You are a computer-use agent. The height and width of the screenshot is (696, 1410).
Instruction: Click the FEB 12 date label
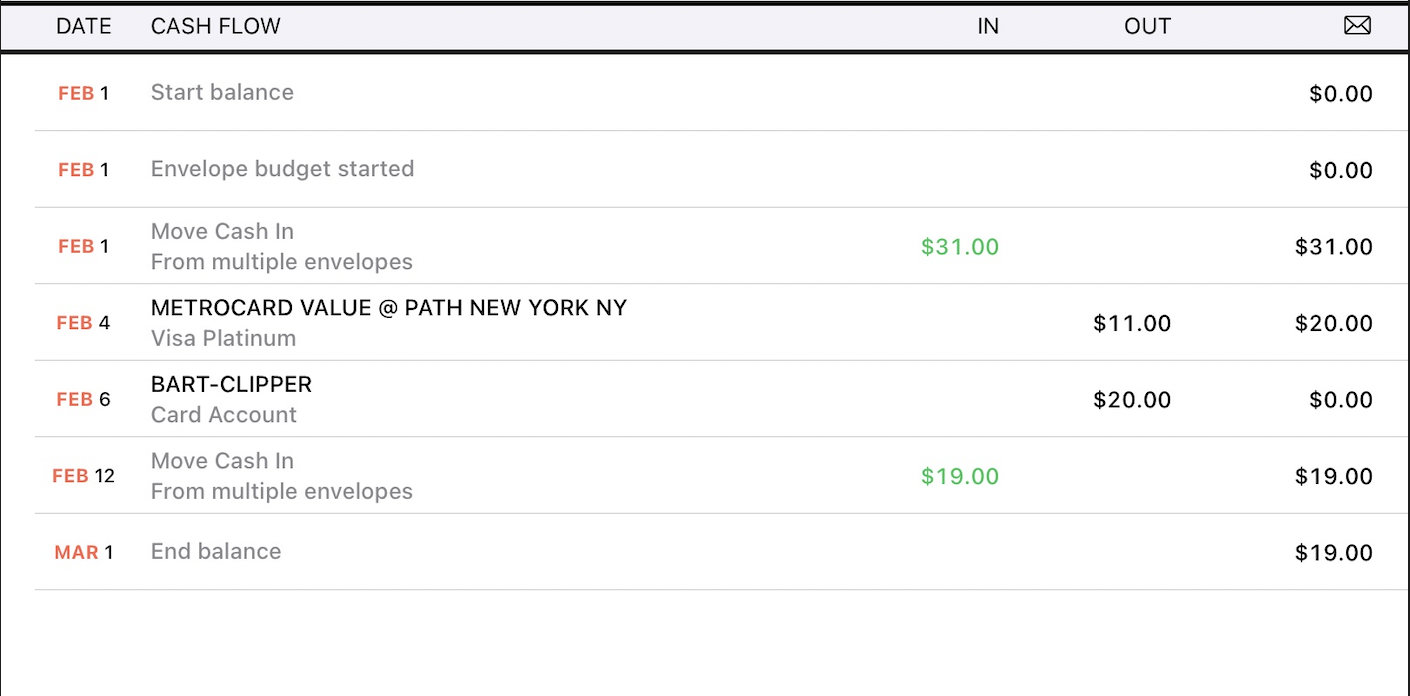coord(84,476)
